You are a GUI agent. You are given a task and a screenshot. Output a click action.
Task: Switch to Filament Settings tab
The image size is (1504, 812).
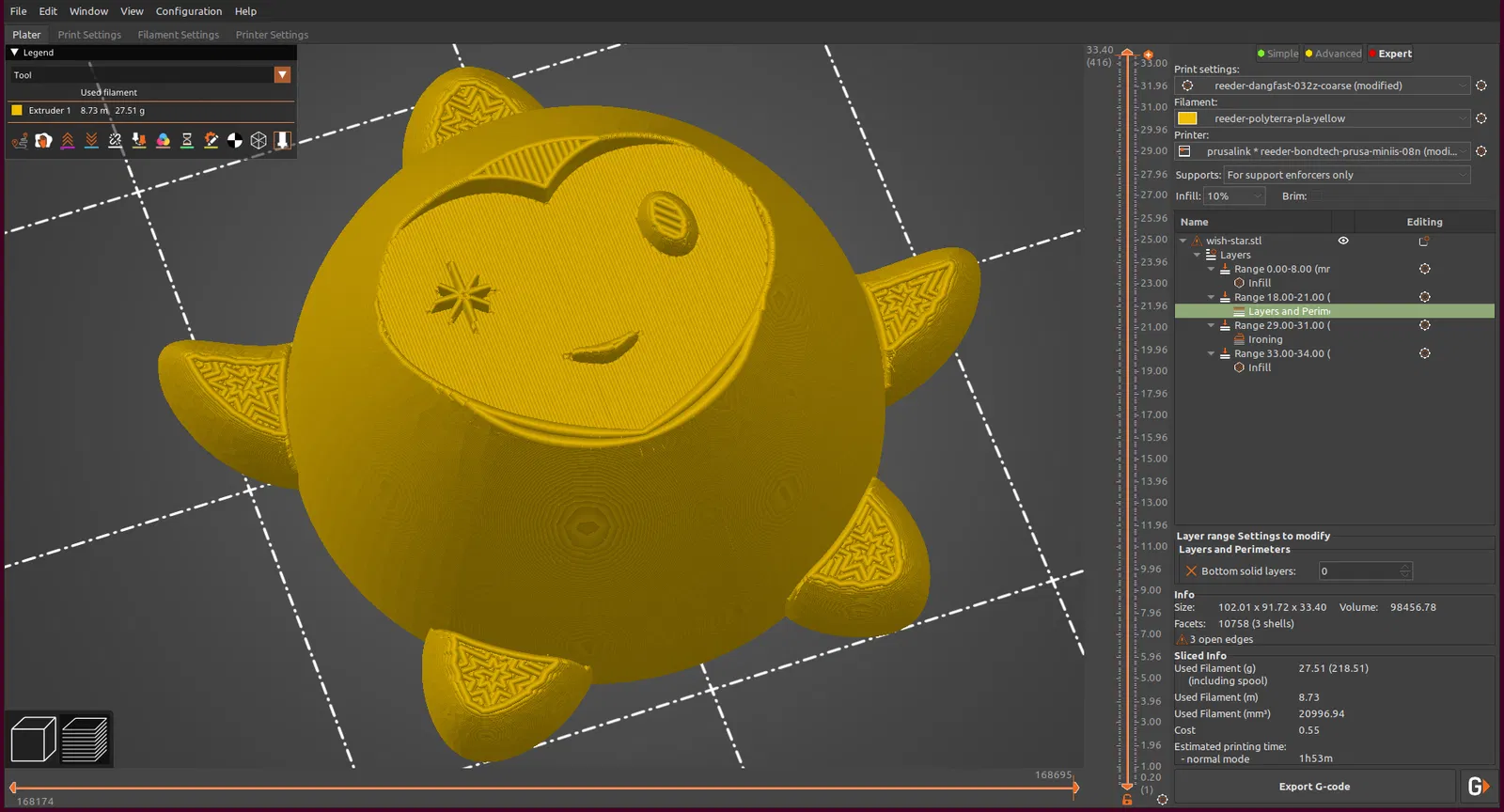(x=178, y=35)
